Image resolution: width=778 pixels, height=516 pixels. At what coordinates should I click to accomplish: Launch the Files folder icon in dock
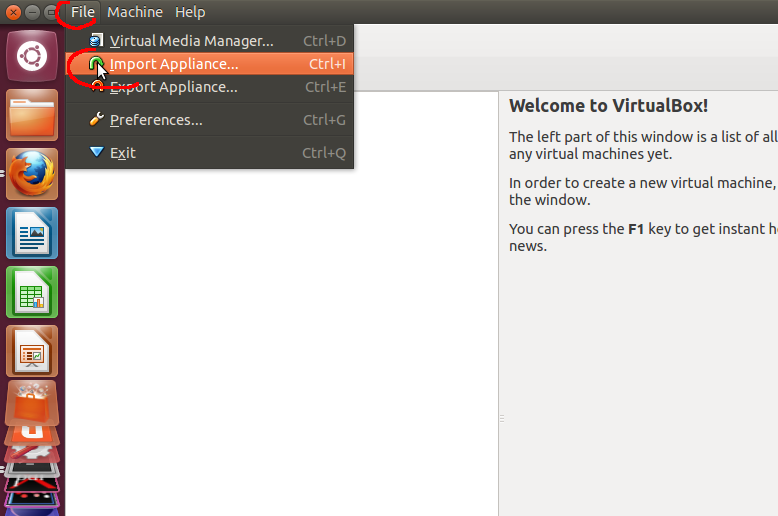pyautogui.click(x=32, y=115)
